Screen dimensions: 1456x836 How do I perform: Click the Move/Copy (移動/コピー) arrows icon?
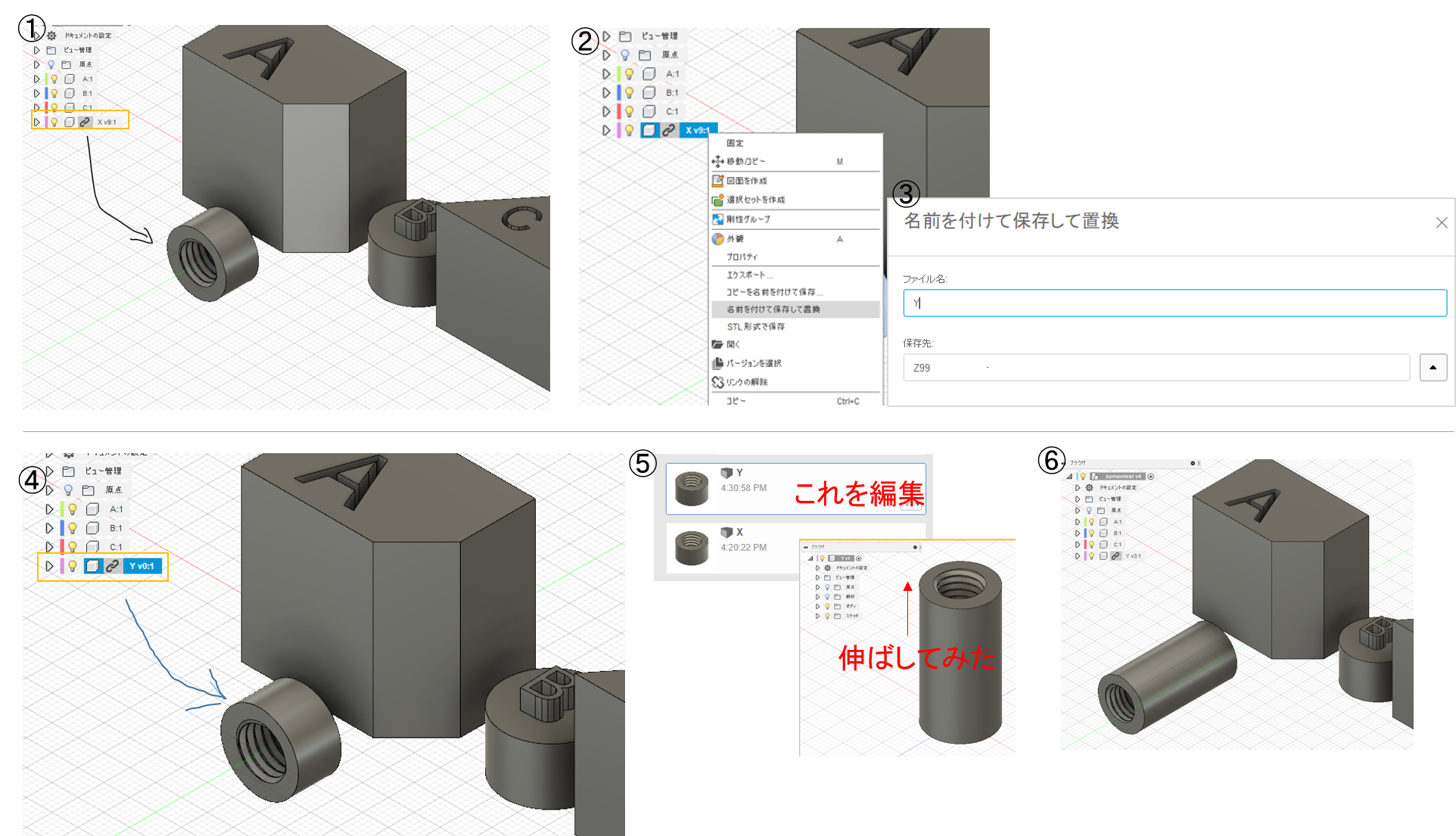[x=717, y=161]
